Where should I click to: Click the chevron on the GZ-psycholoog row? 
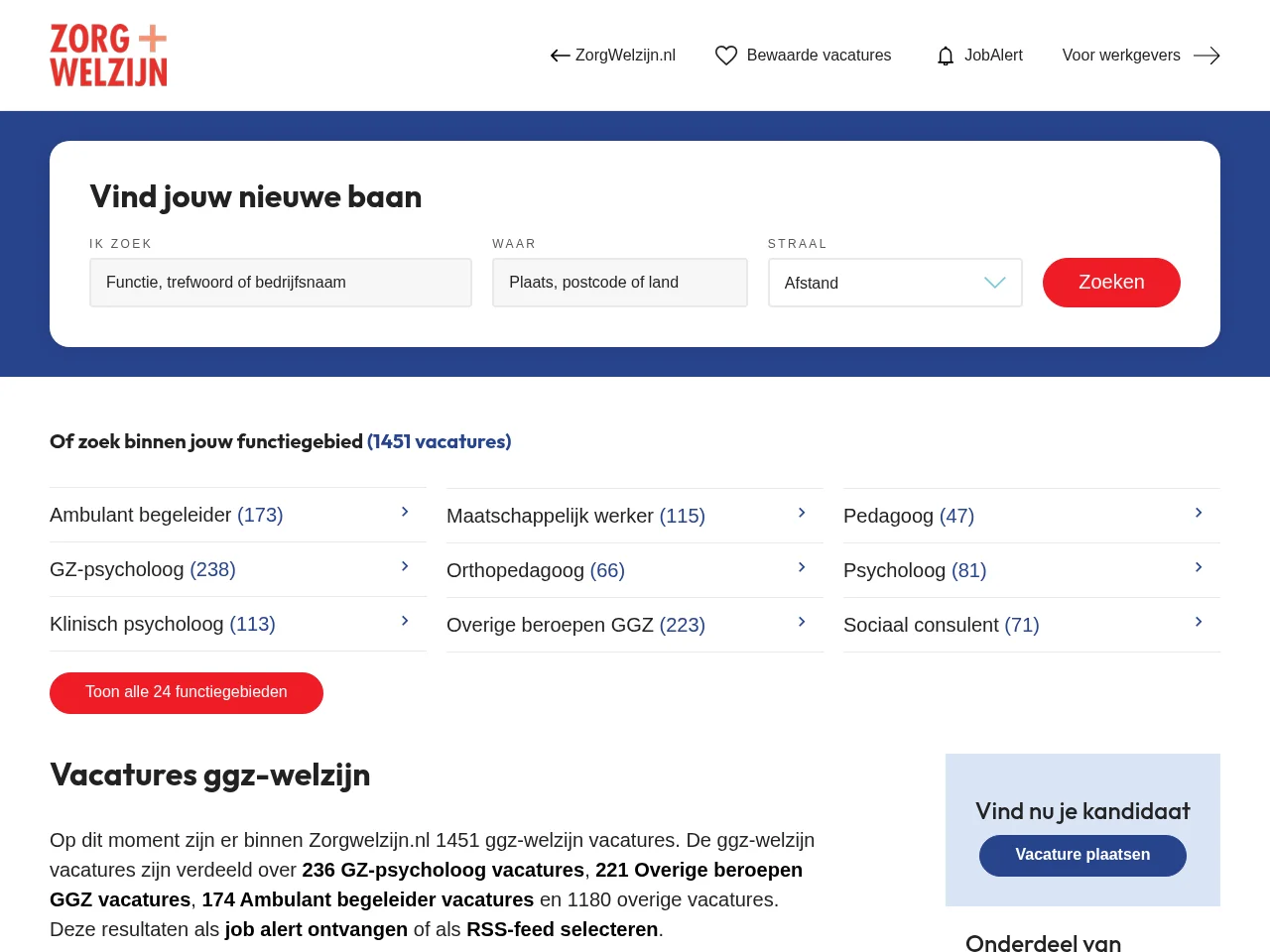click(405, 566)
